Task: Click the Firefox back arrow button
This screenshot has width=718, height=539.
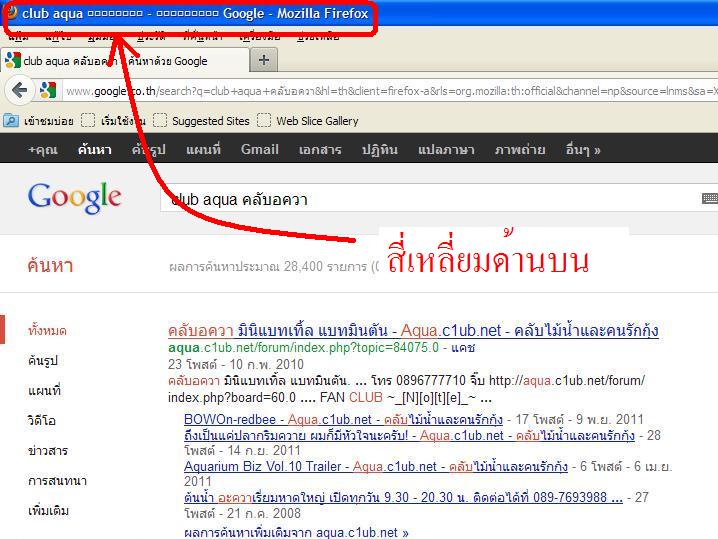Action: point(20,90)
